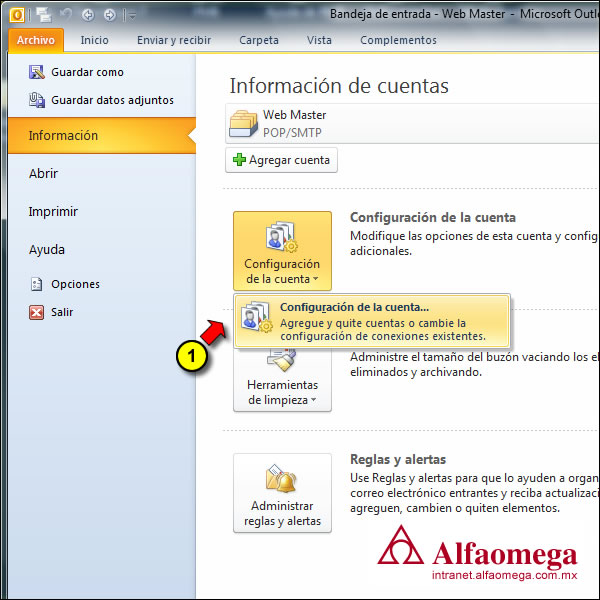
Task: Open the Vista tab
Action: coord(319,40)
